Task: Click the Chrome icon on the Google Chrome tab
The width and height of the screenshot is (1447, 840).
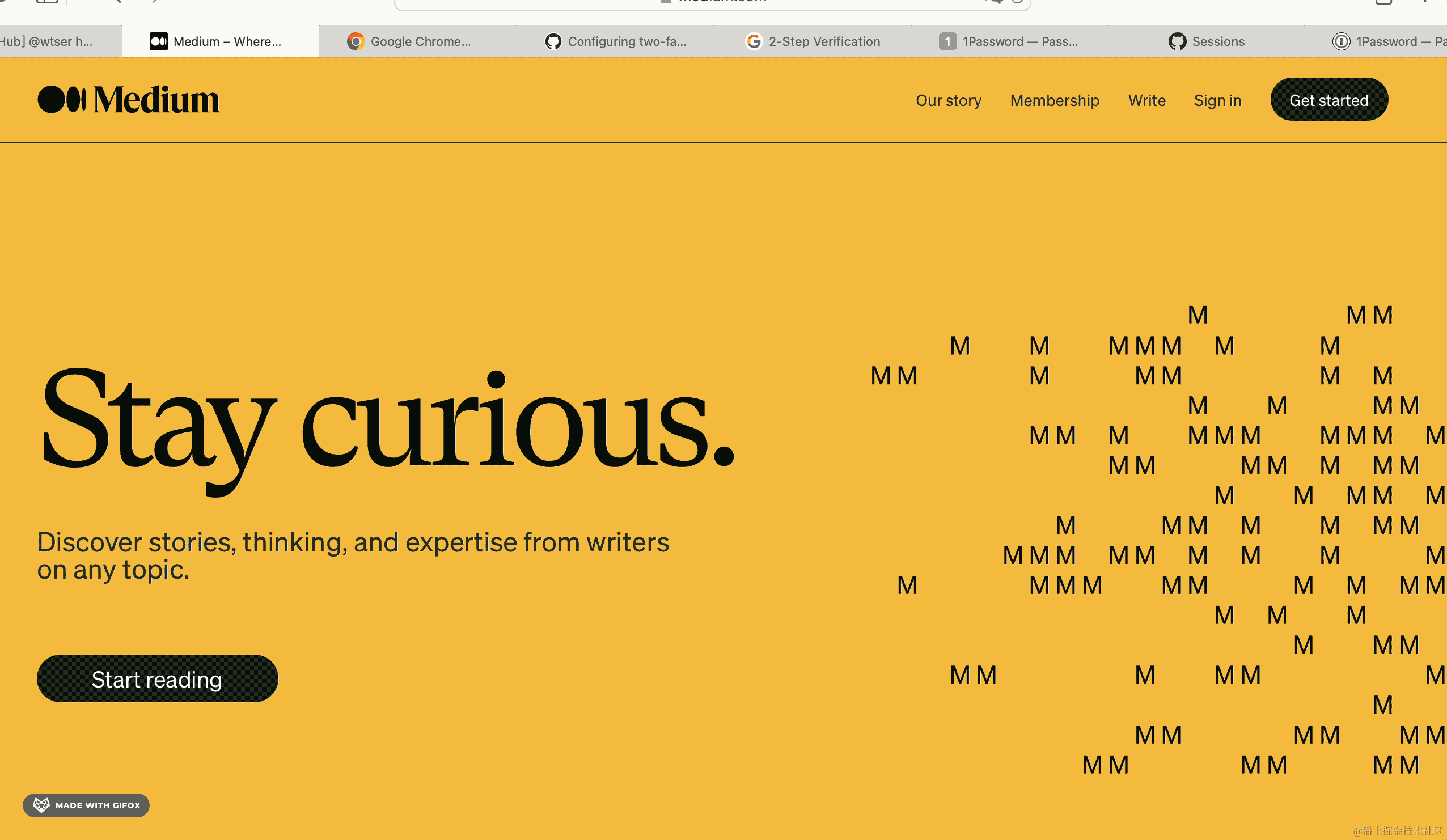Action: pyautogui.click(x=356, y=41)
